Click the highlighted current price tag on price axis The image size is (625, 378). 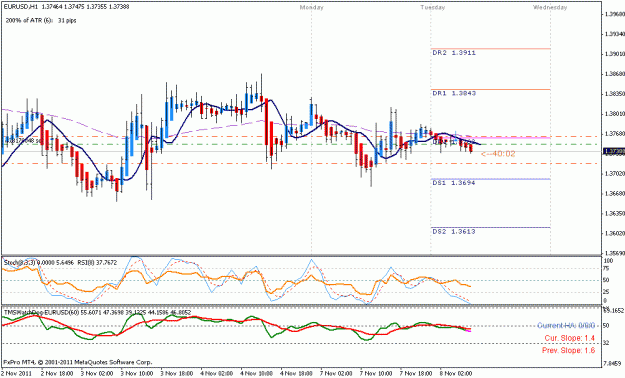coord(614,152)
